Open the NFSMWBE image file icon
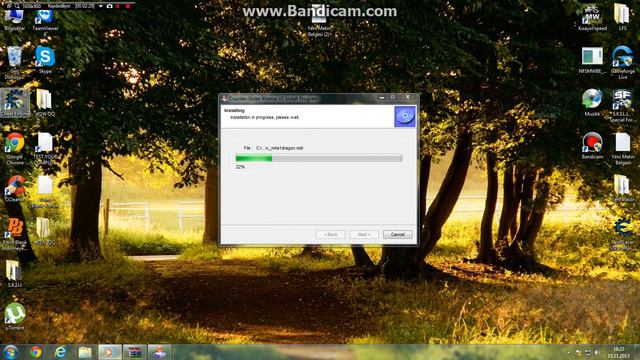 pyautogui.click(x=592, y=60)
